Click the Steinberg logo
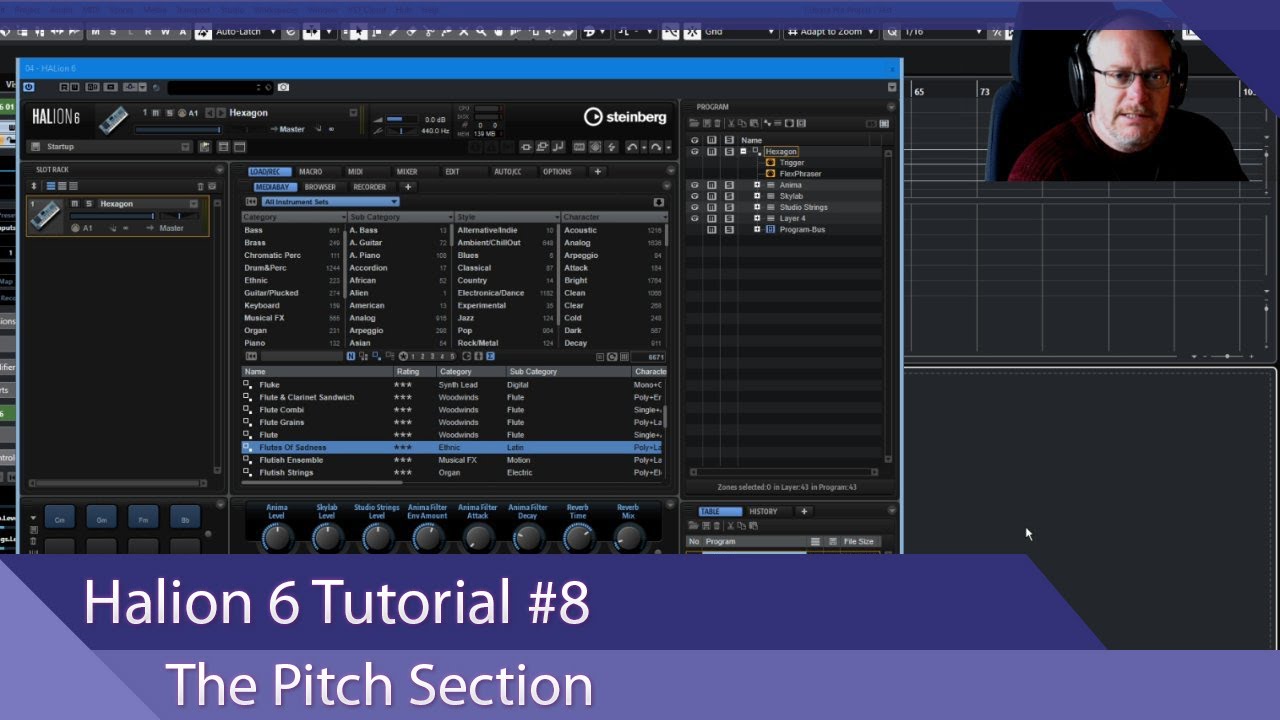 click(625, 117)
